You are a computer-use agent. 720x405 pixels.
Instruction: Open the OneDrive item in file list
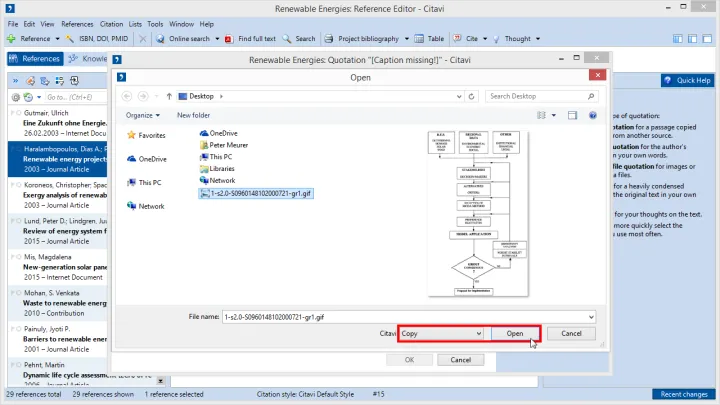[219, 133]
